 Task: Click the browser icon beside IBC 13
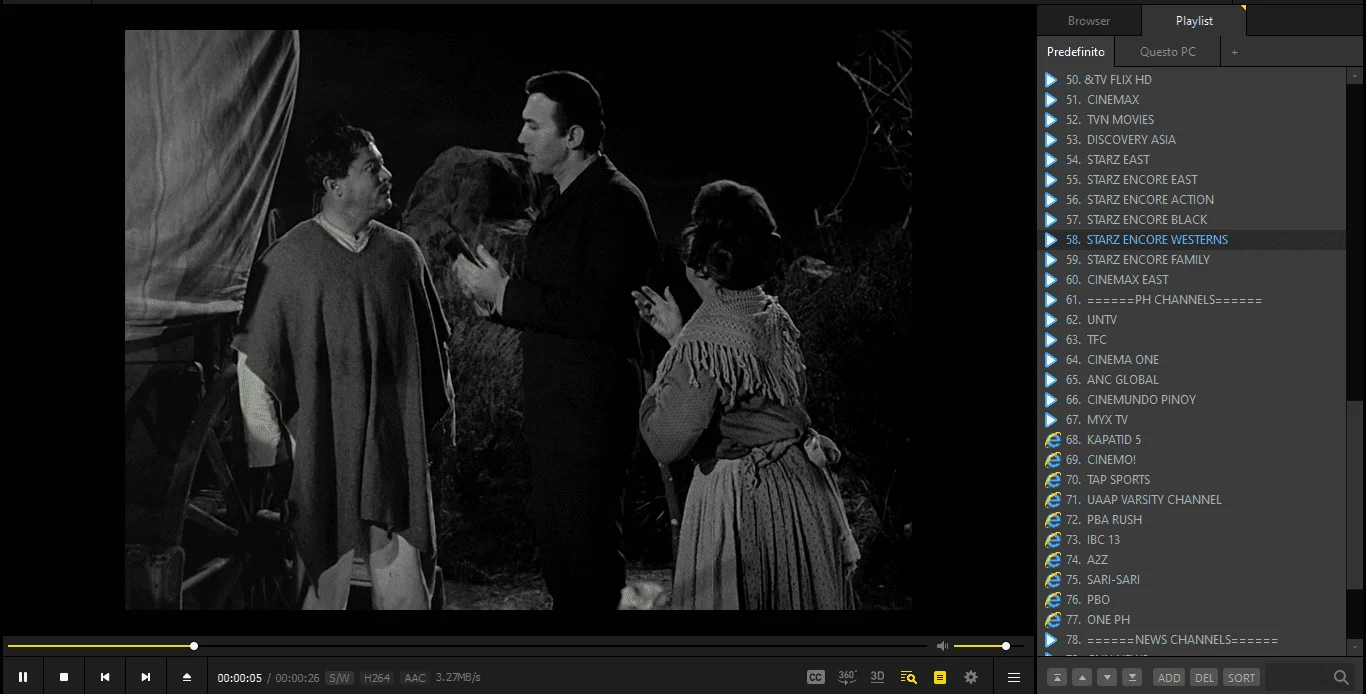click(1052, 540)
